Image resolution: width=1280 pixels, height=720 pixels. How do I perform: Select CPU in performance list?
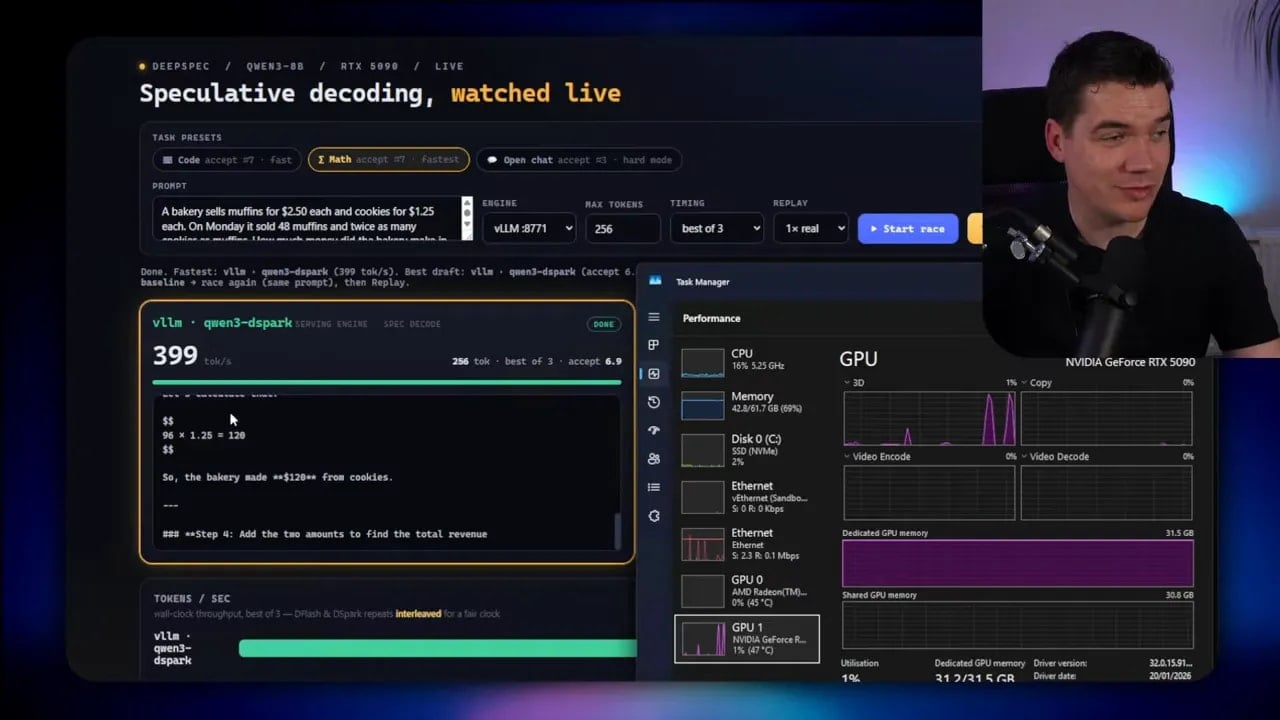pos(747,362)
